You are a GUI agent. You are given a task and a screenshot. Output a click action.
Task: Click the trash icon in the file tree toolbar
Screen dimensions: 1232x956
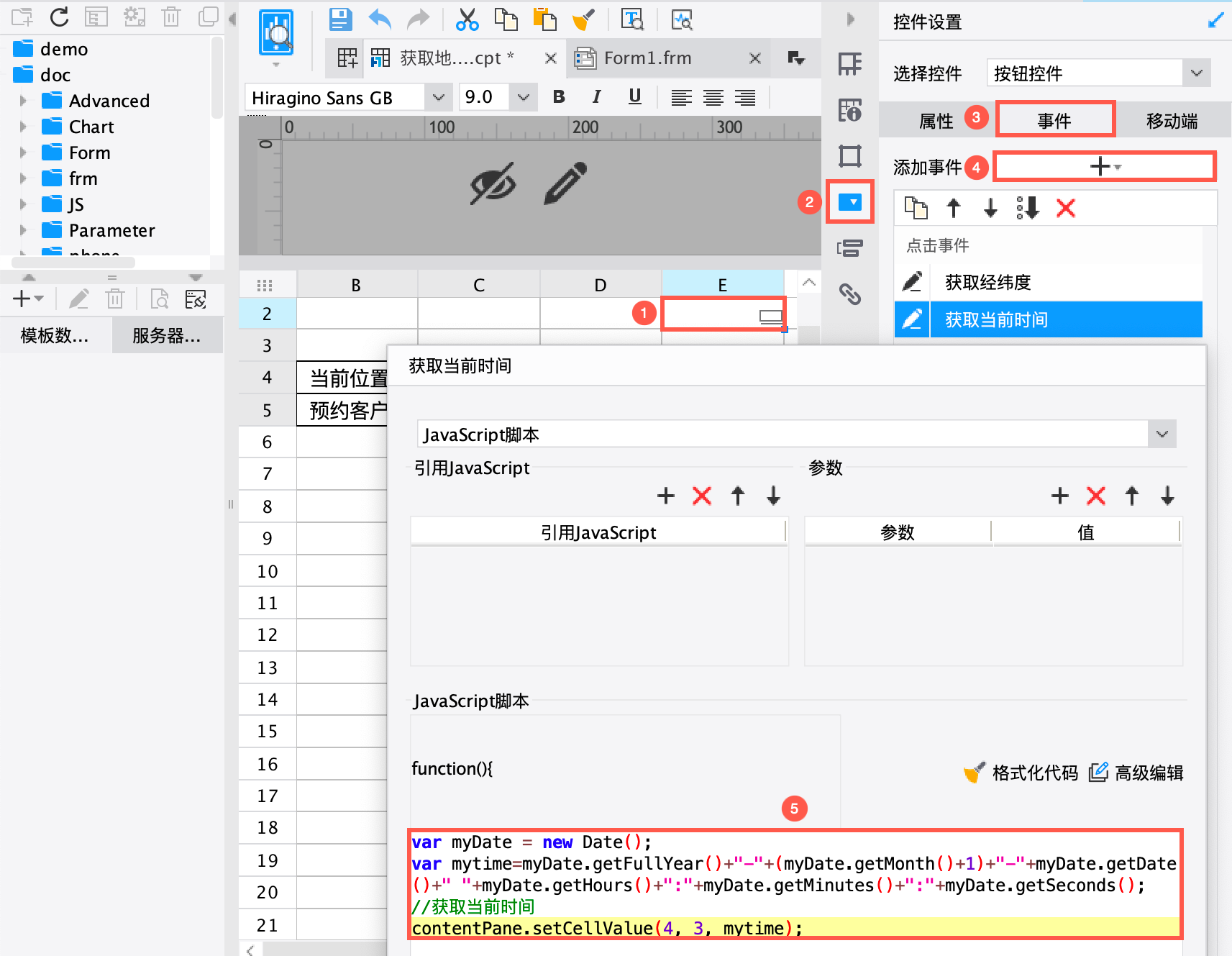171,17
